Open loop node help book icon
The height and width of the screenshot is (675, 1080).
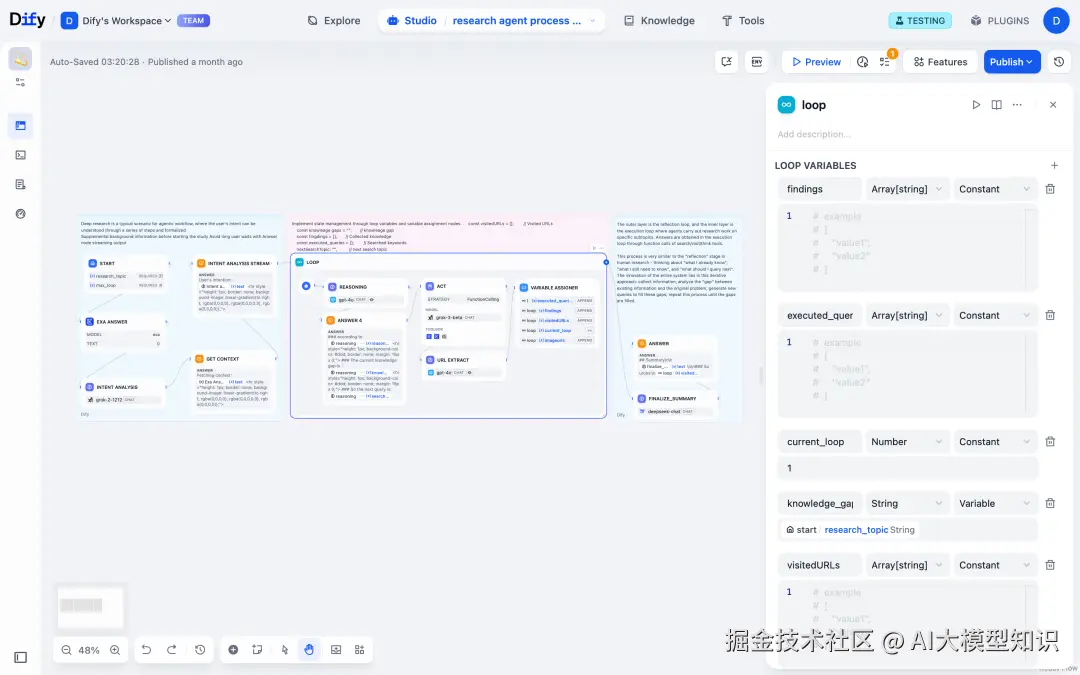(996, 105)
